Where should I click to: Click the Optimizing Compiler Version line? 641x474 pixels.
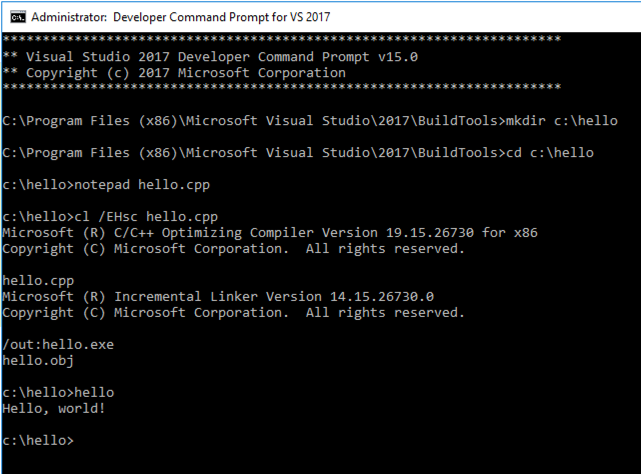270,232
